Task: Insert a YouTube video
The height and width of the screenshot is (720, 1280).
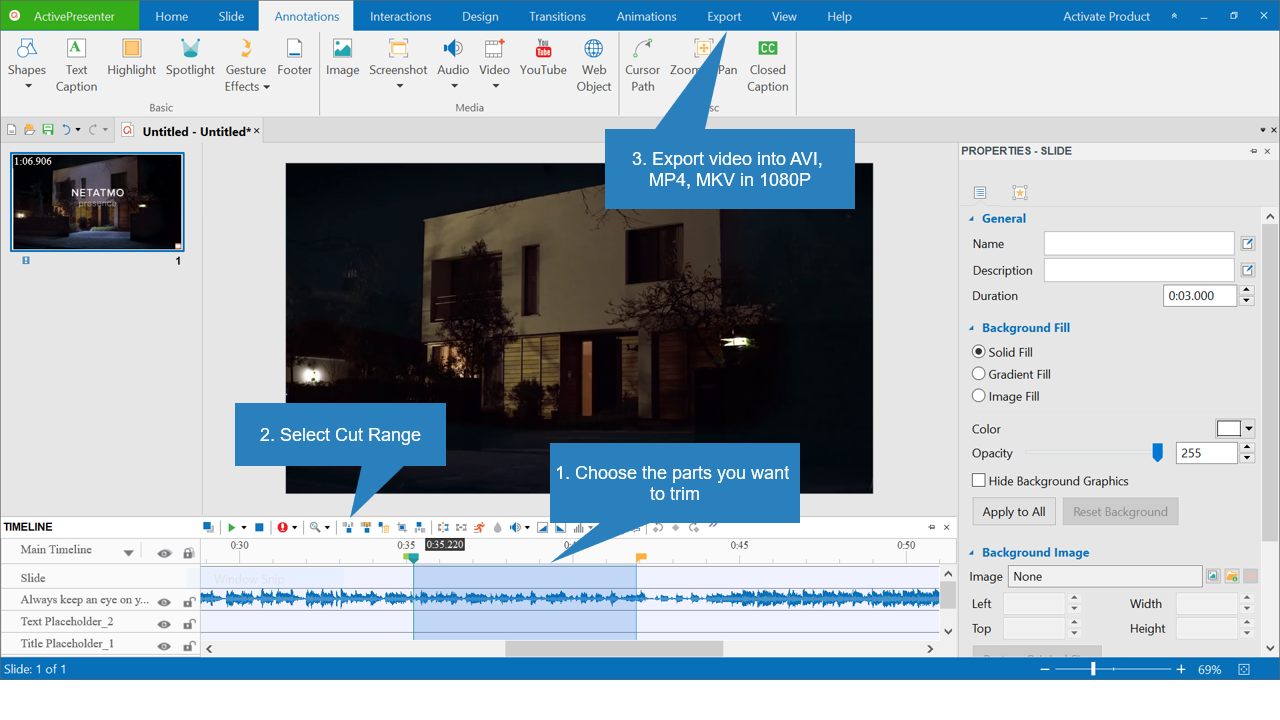Action: (x=543, y=60)
